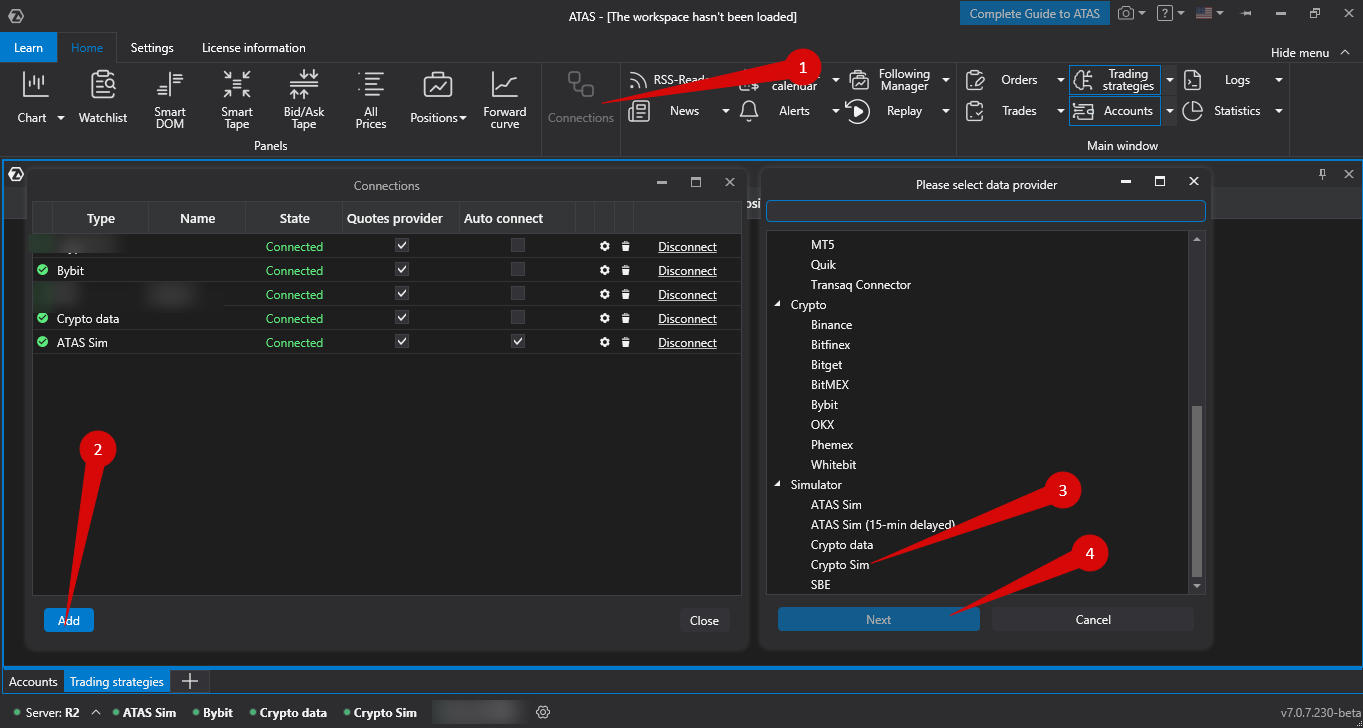Switch to the Accounts bottom tab
The image size is (1363, 728).
(34, 682)
